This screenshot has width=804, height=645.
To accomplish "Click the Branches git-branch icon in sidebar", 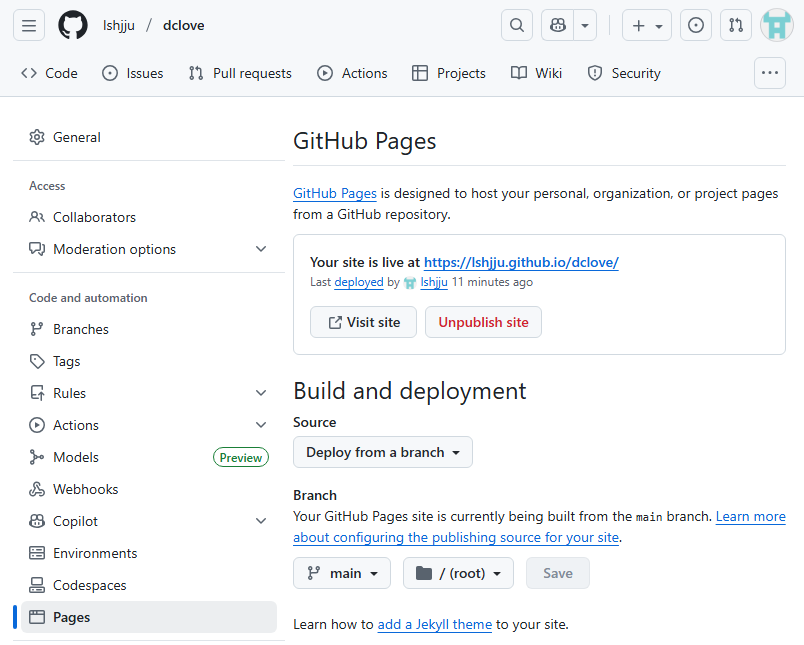I will 37,329.
